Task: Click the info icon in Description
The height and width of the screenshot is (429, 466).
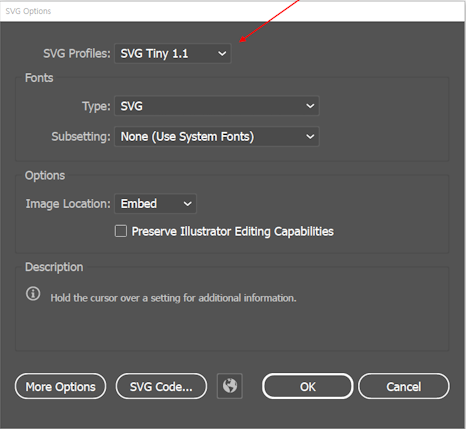Action: point(33,294)
